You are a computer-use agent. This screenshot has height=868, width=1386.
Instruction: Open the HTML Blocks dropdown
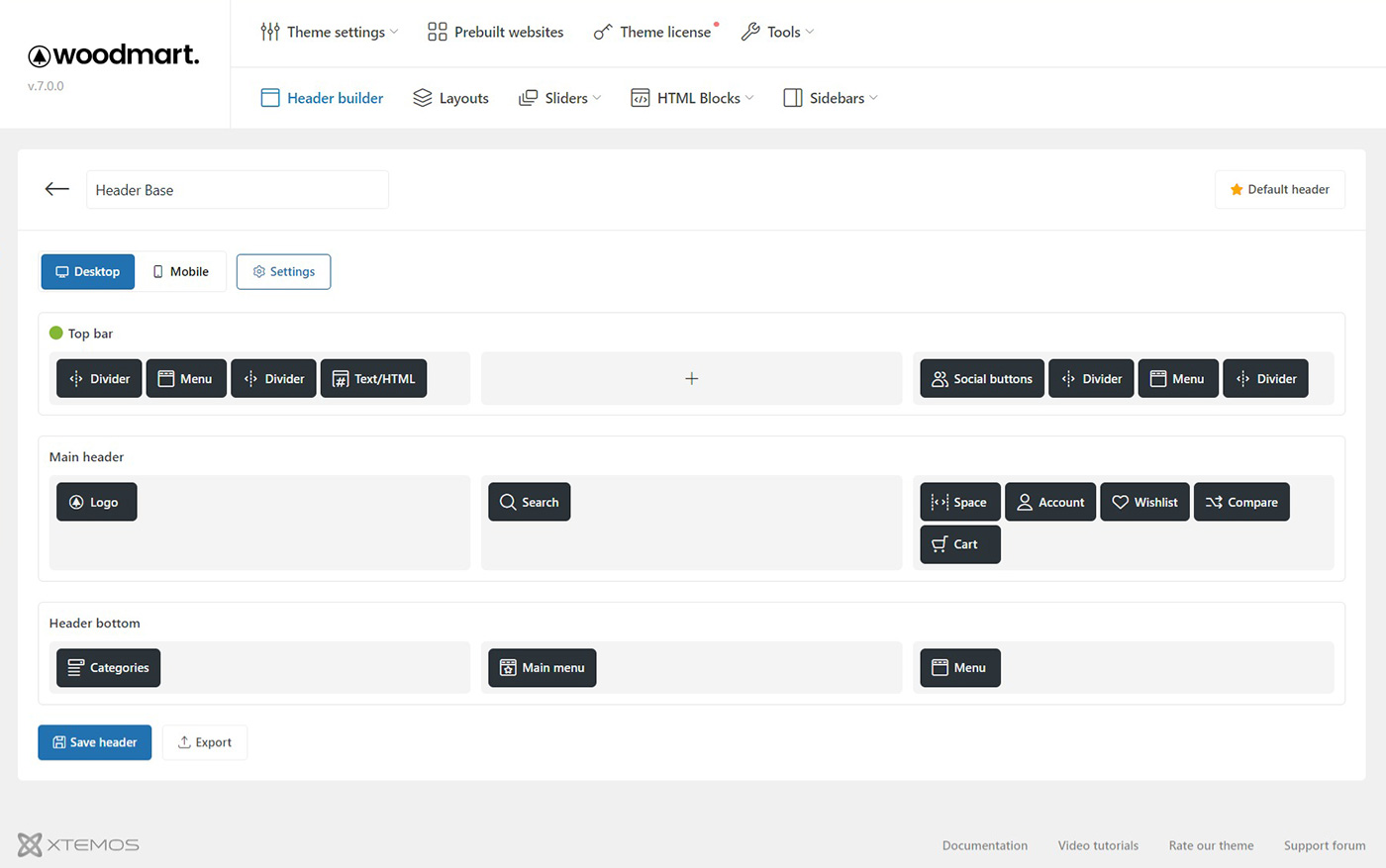pyautogui.click(x=692, y=98)
